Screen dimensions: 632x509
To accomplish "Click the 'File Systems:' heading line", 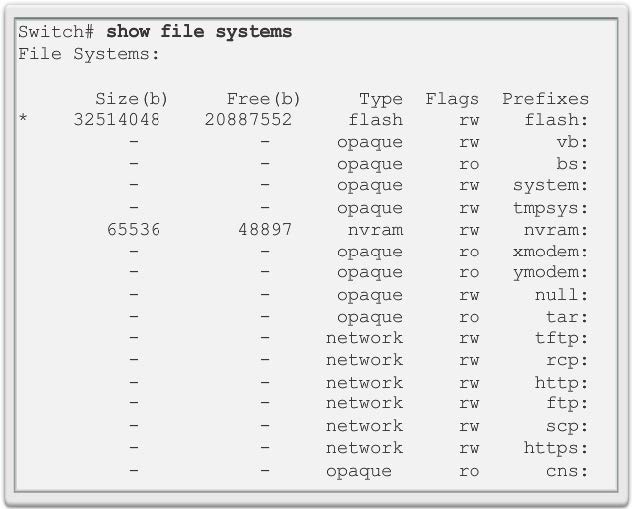I will click(89, 54).
